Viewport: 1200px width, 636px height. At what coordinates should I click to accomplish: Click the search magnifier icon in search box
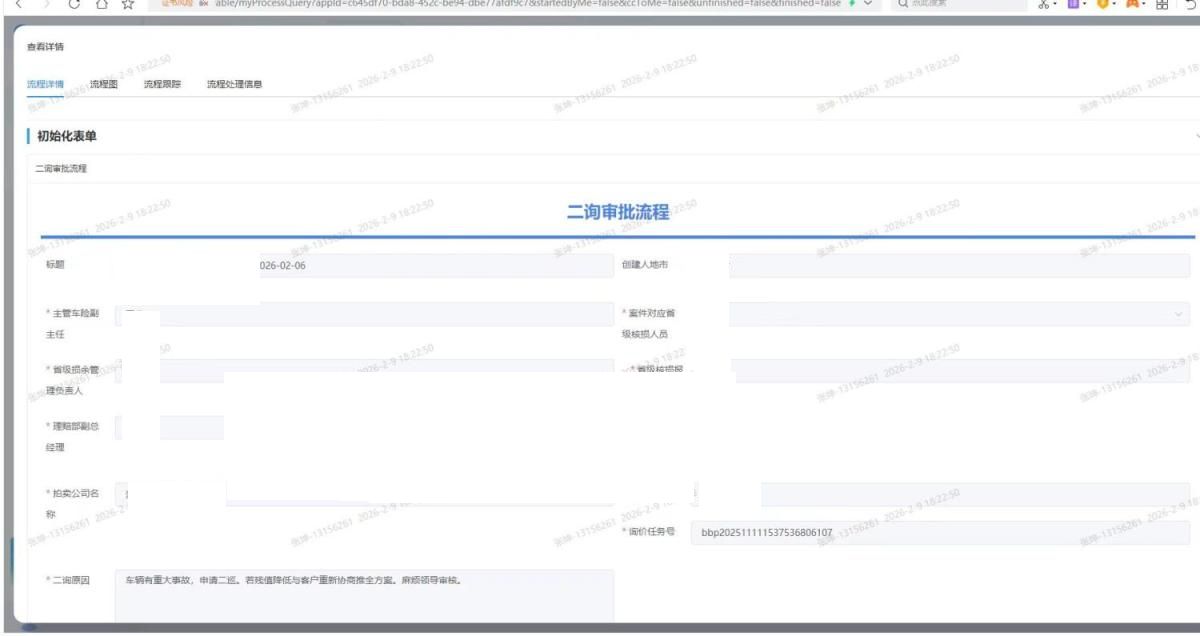coord(901,5)
